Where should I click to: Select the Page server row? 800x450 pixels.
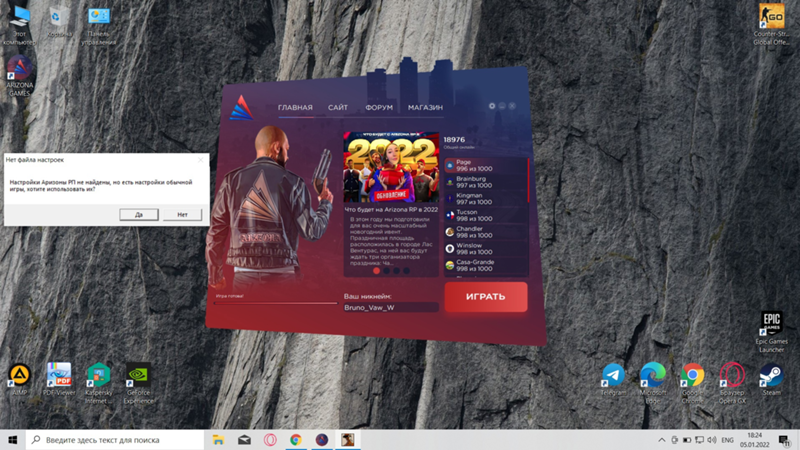485,165
